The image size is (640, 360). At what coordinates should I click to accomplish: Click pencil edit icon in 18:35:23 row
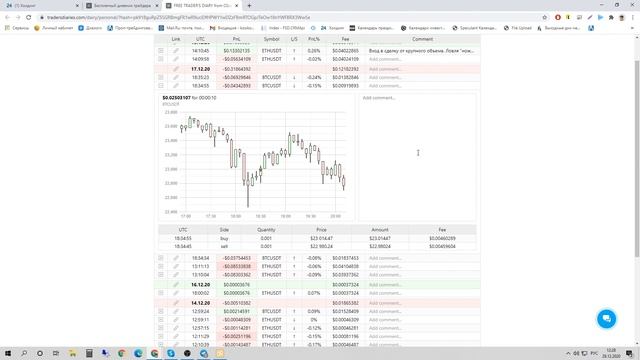[x=176, y=77]
